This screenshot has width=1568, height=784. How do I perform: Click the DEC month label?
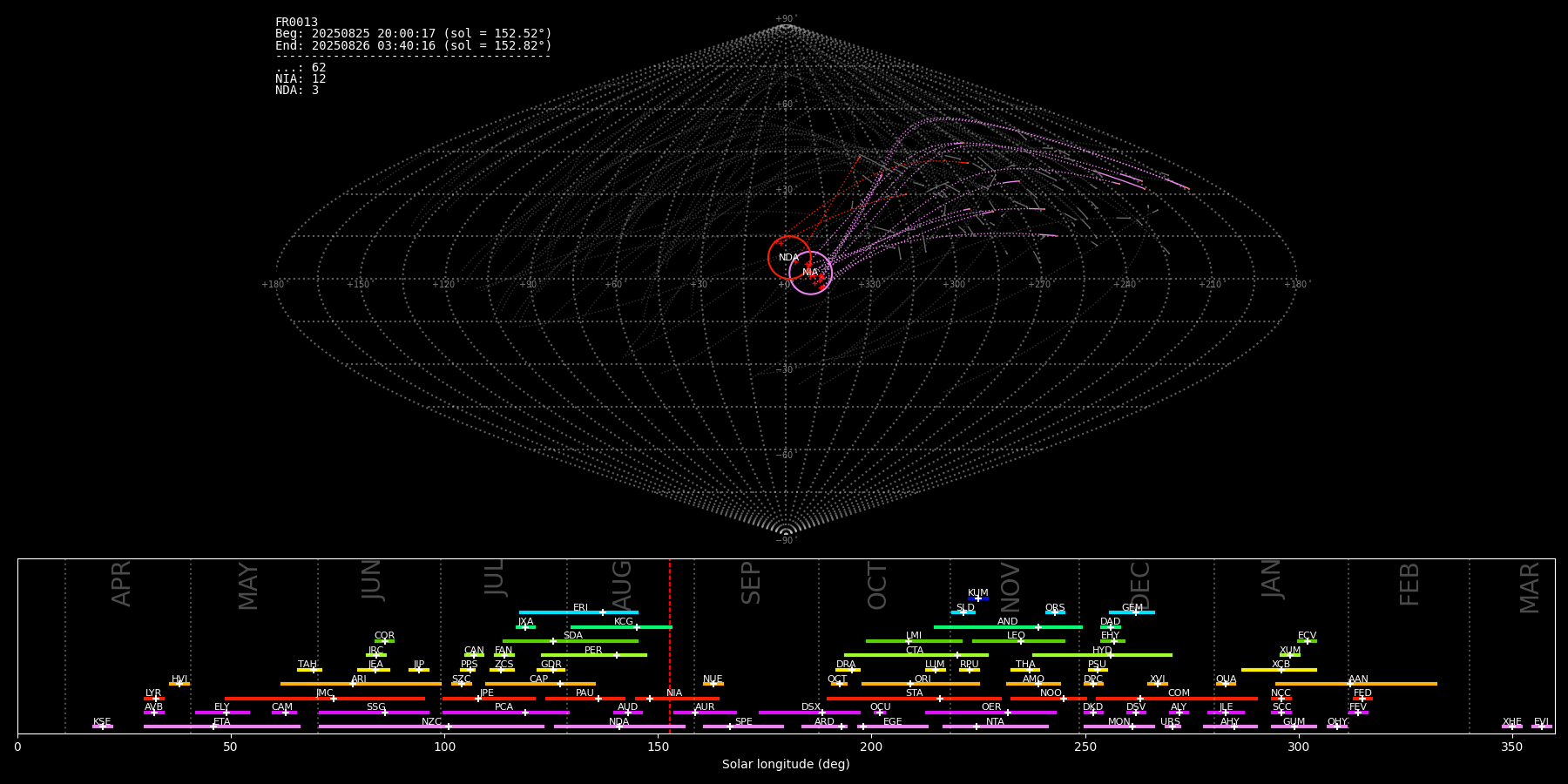click(1140, 585)
